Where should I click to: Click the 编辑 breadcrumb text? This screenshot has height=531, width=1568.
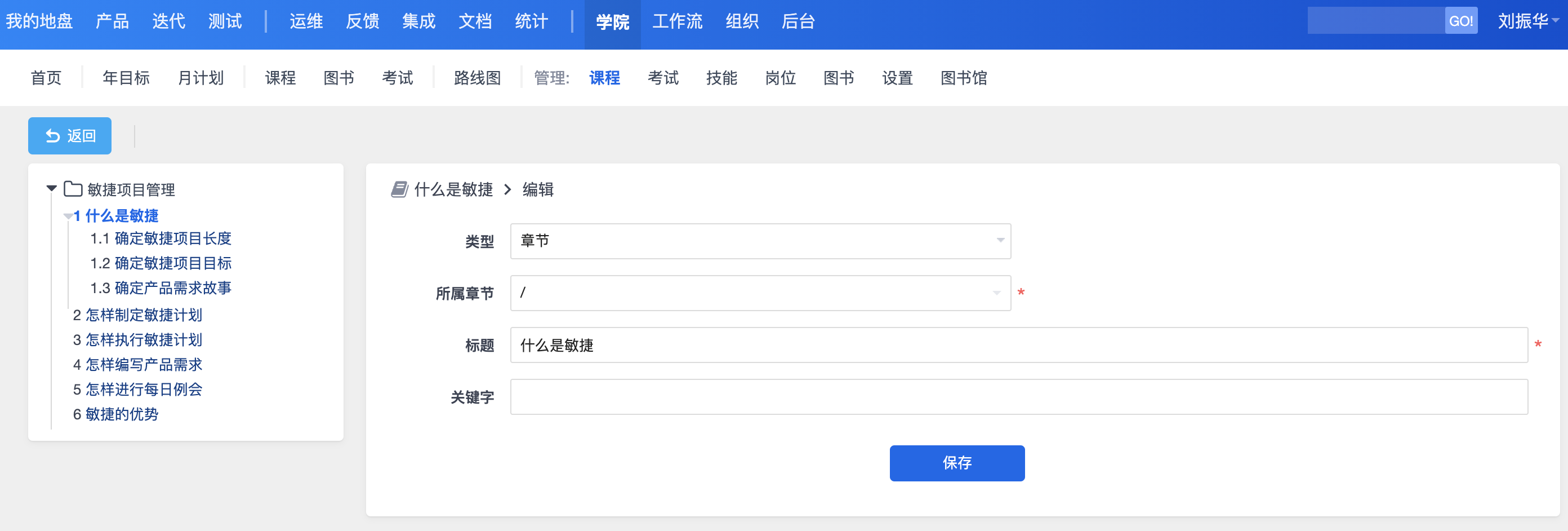click(538, 189)
